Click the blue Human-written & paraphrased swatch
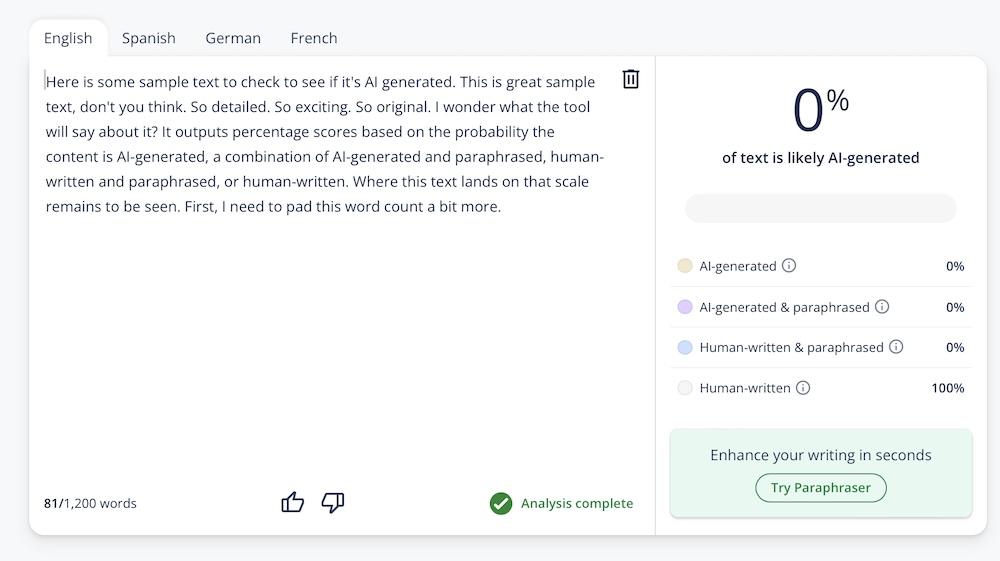 [685, 347]
